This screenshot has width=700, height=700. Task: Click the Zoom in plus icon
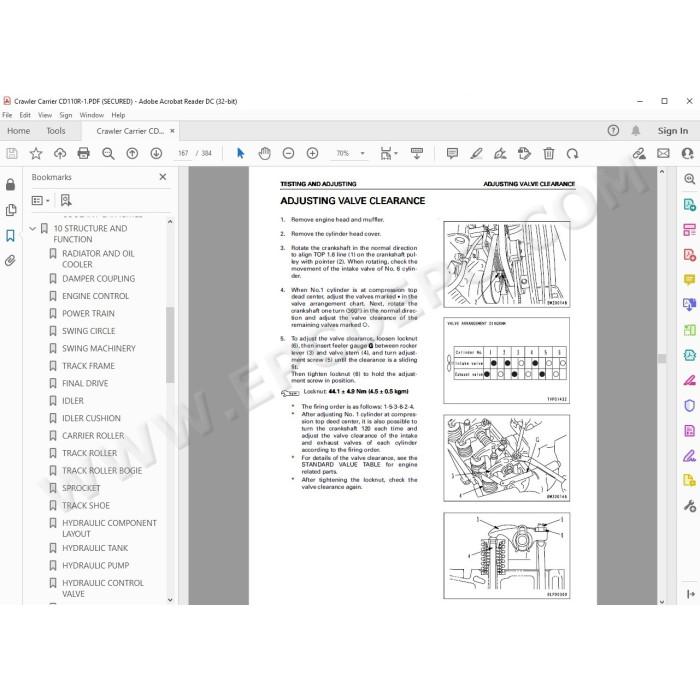pyautogui.click(x=312, y=154)
